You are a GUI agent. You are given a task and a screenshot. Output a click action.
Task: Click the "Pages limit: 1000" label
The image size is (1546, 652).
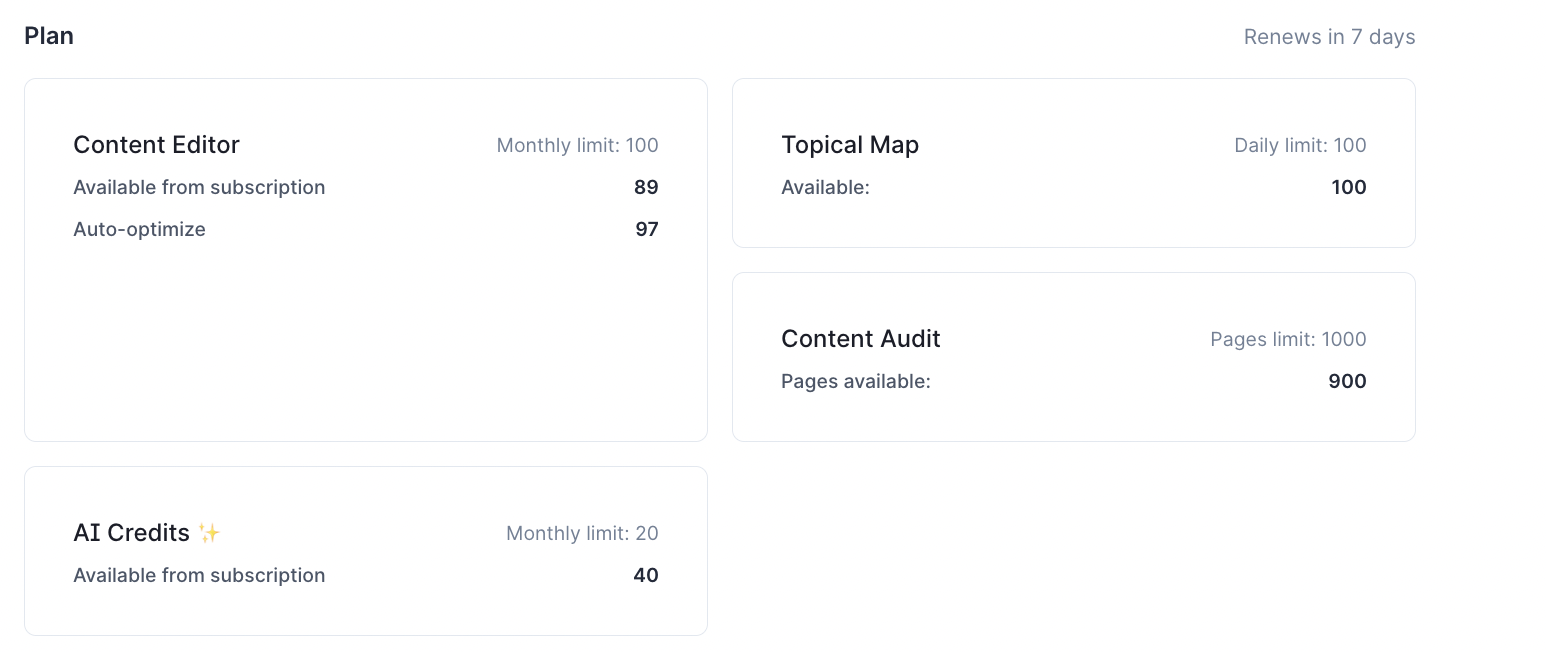click(1288, 339)
